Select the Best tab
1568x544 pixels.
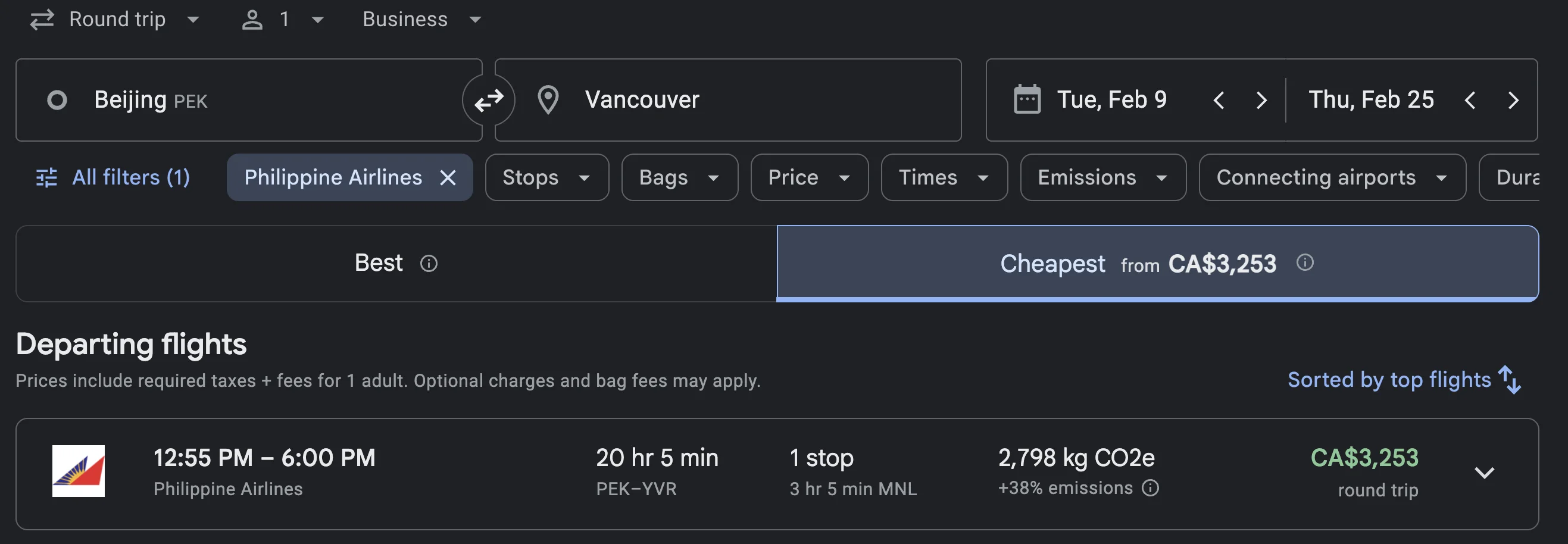[396, 264]
